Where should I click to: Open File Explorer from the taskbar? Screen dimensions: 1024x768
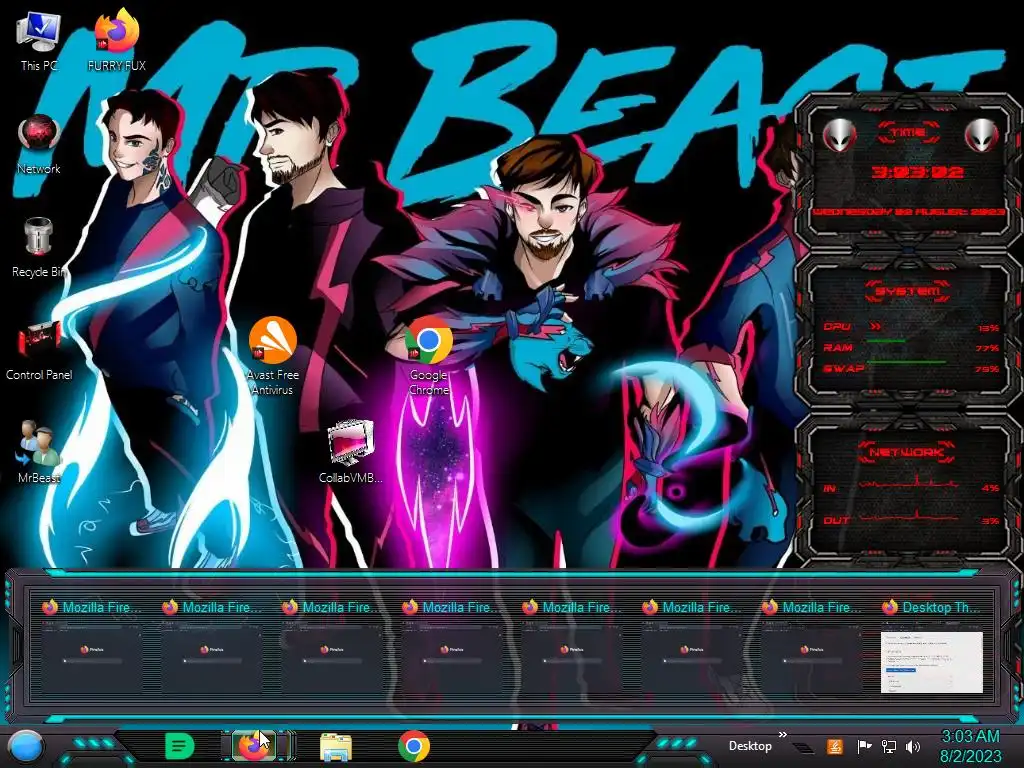(336, 746)
